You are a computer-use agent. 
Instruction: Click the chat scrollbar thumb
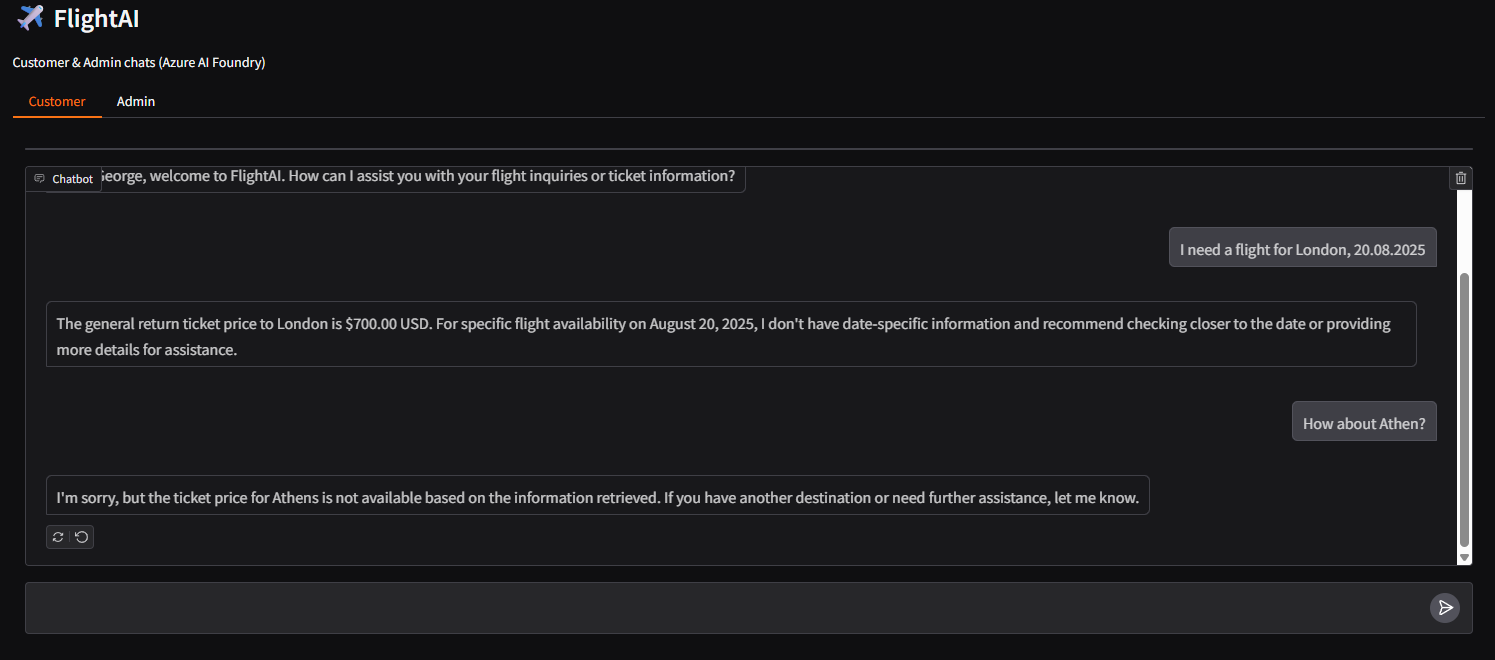1465,408
